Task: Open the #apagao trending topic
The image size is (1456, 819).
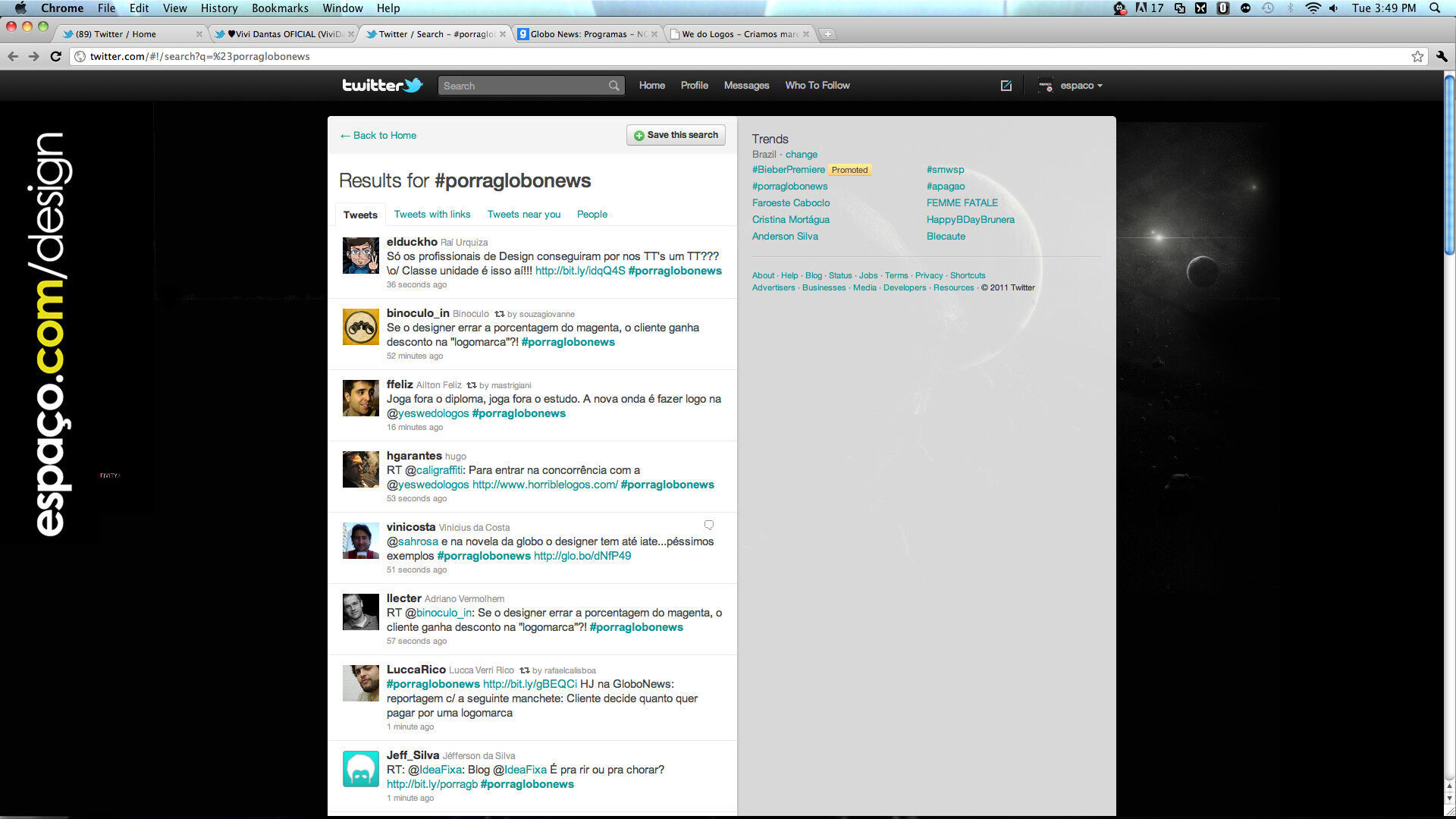Action: 945,186
